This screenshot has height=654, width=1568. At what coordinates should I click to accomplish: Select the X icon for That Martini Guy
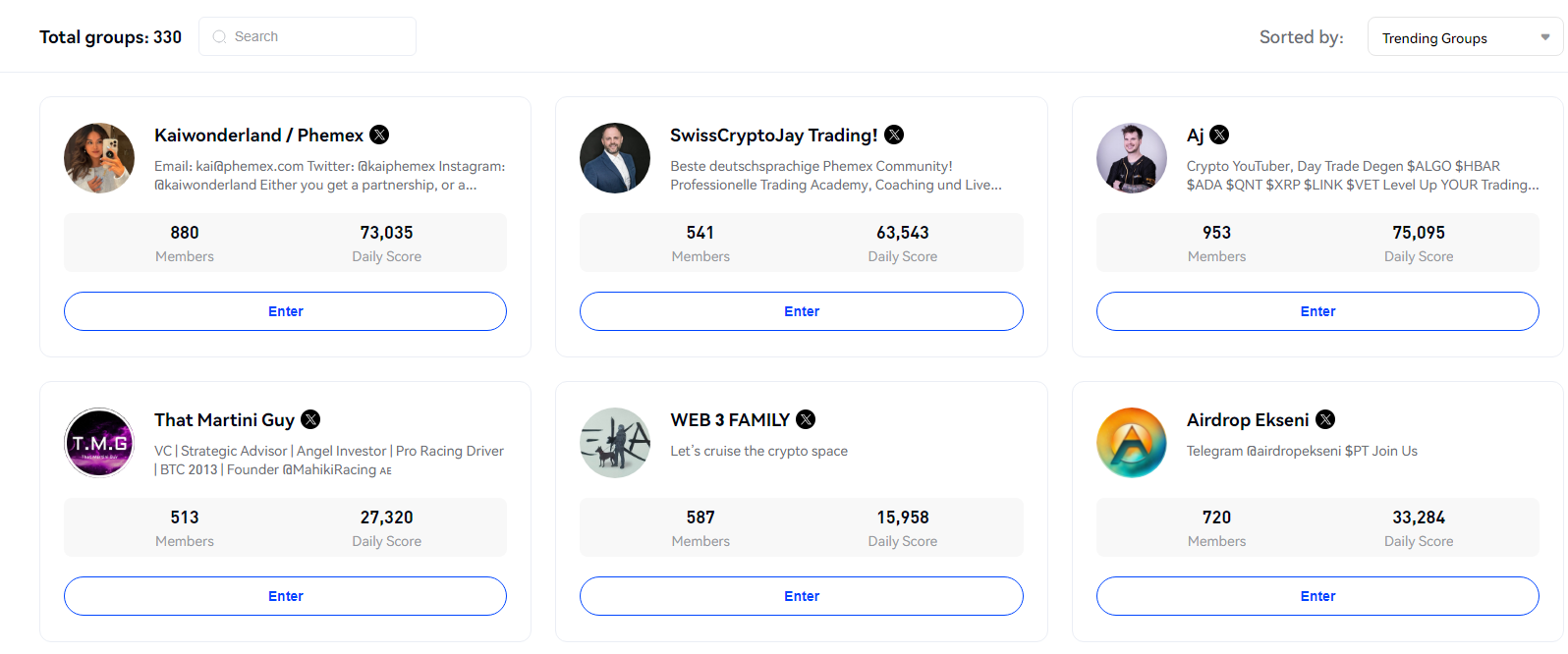tap(309, 419)
